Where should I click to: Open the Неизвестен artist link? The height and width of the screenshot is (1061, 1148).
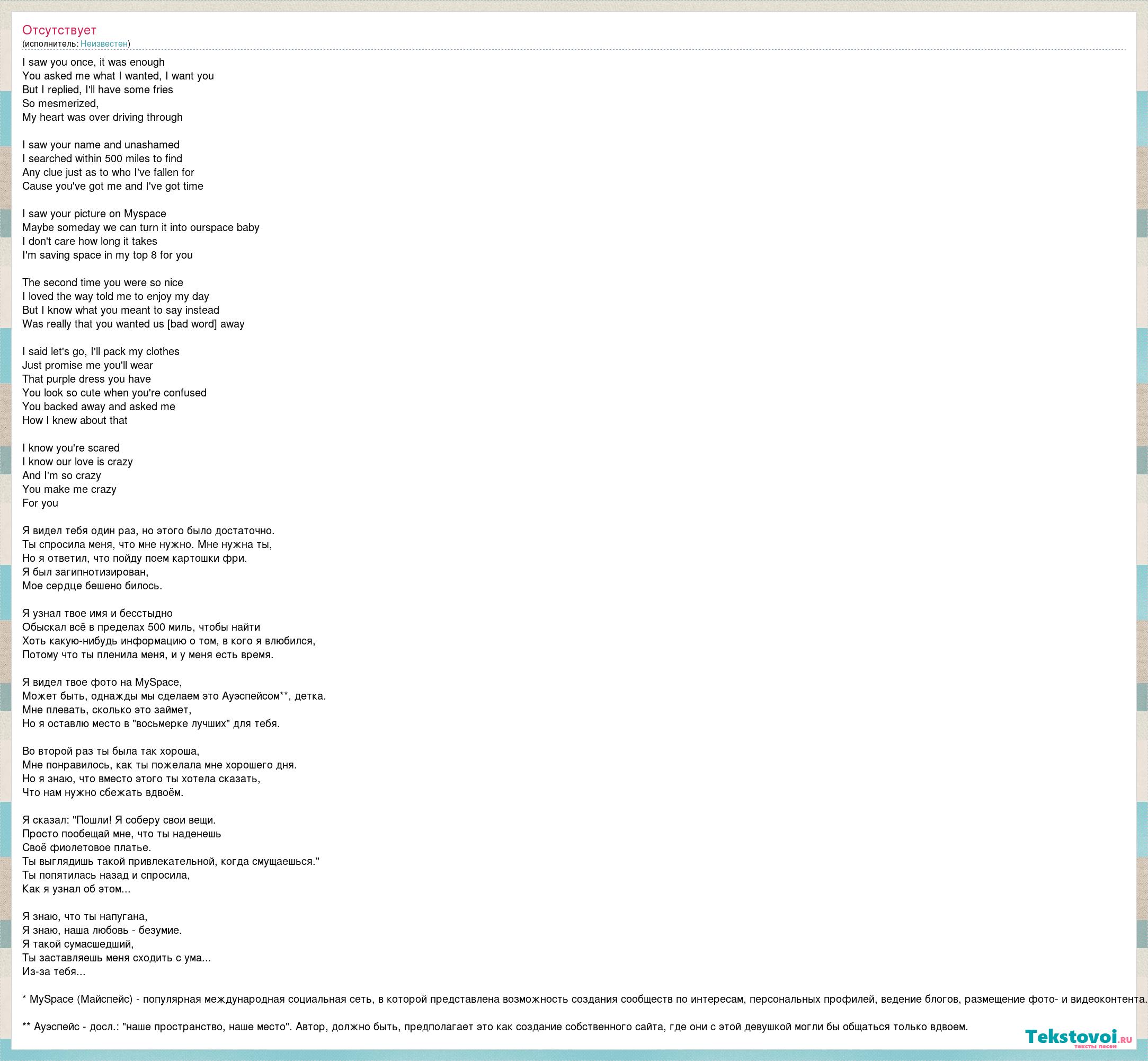pyautogui.click(x=104, y=43)
